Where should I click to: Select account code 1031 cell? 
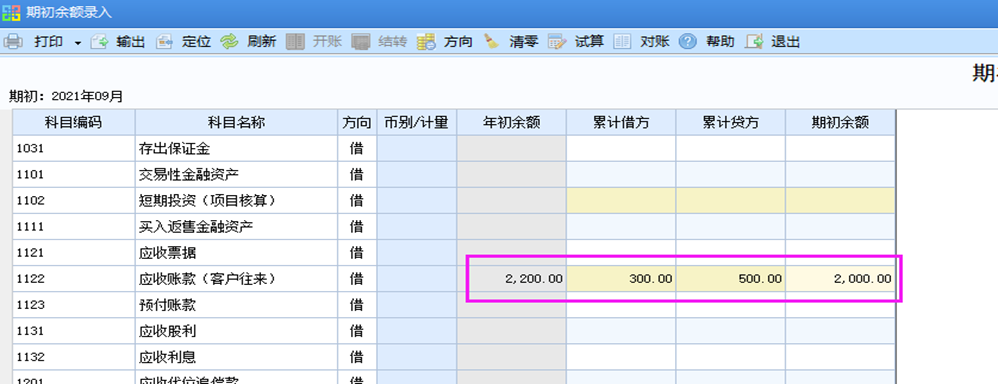point(74,148)
